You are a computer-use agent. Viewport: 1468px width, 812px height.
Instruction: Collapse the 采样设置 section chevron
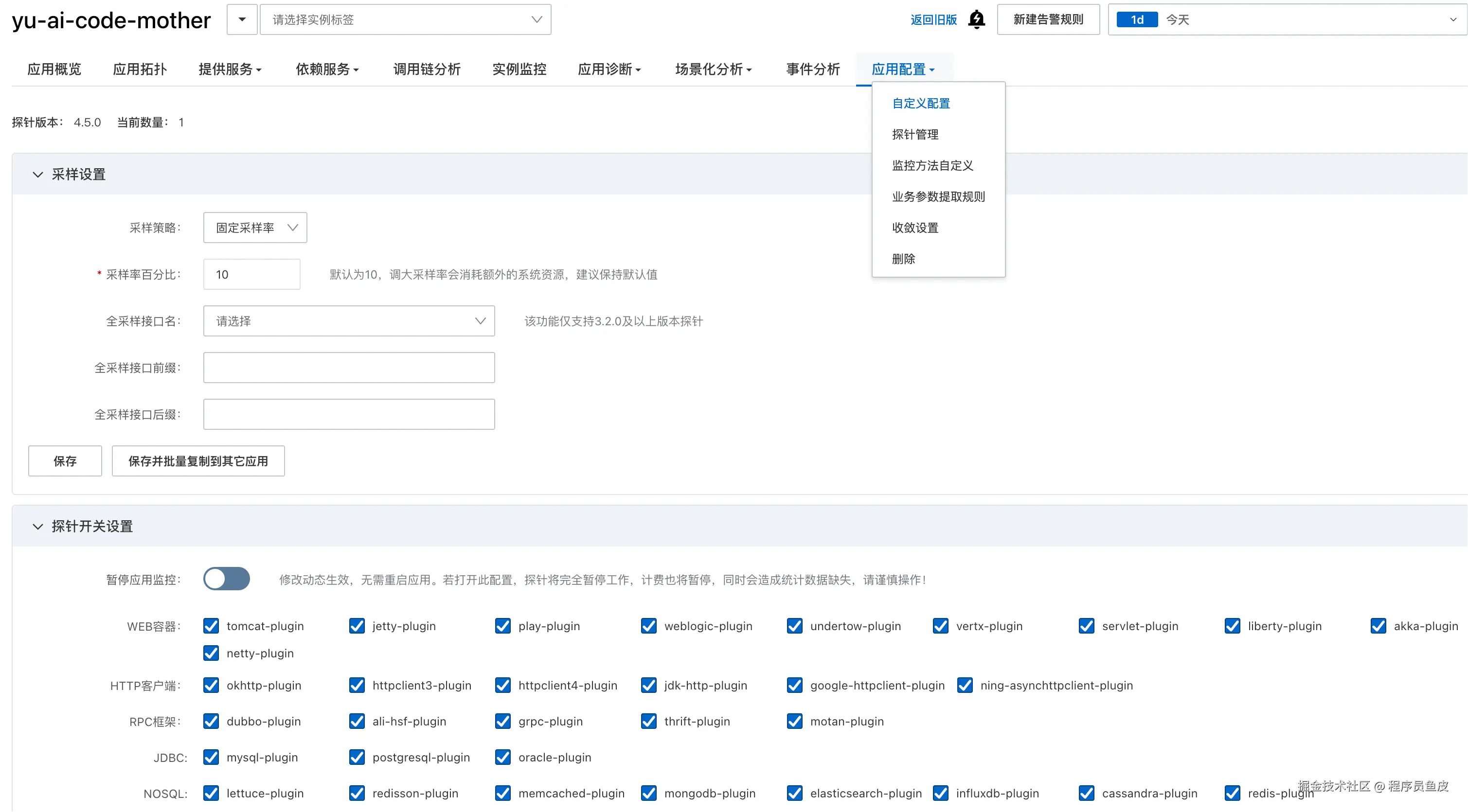37,175
